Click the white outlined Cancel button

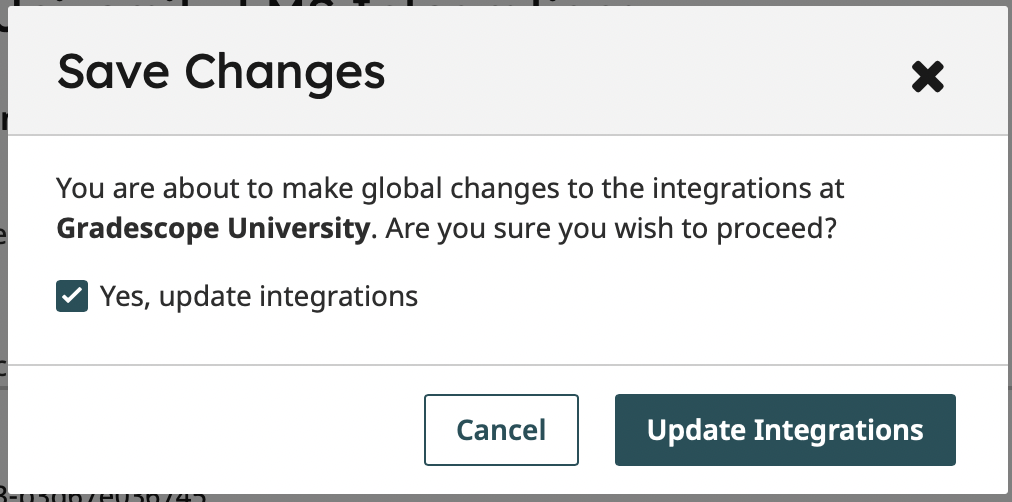501,430
